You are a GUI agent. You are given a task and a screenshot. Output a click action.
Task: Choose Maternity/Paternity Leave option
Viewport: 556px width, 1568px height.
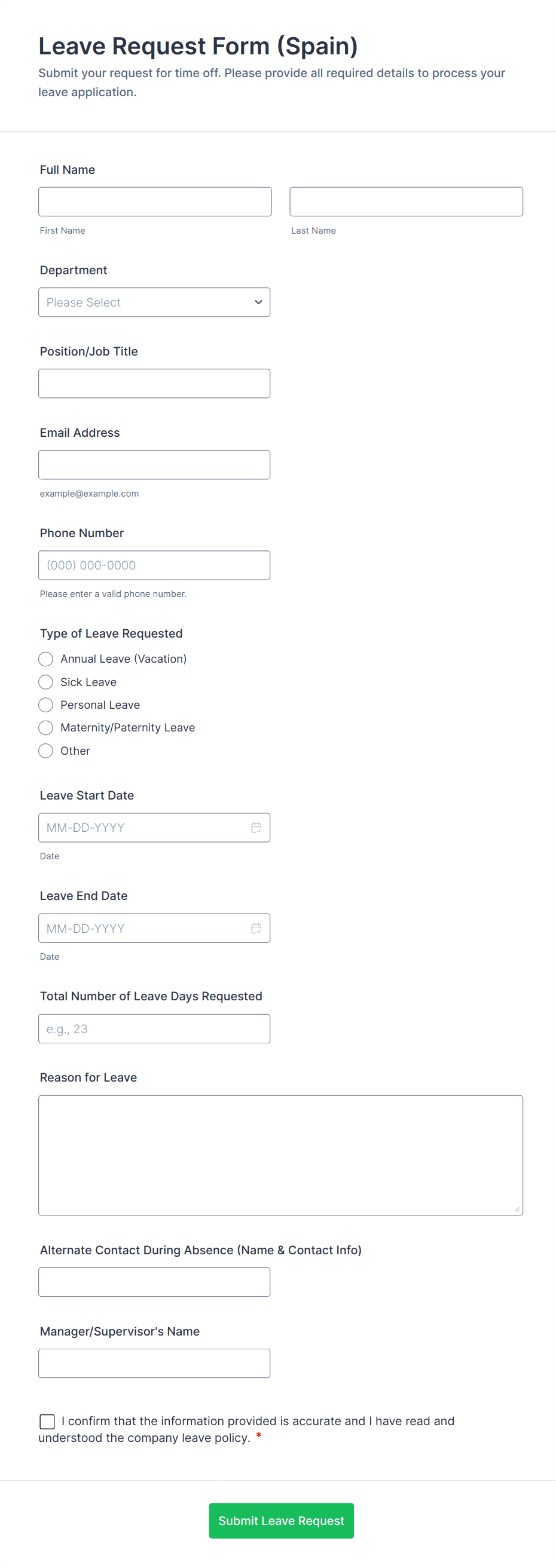coord(45,727)
